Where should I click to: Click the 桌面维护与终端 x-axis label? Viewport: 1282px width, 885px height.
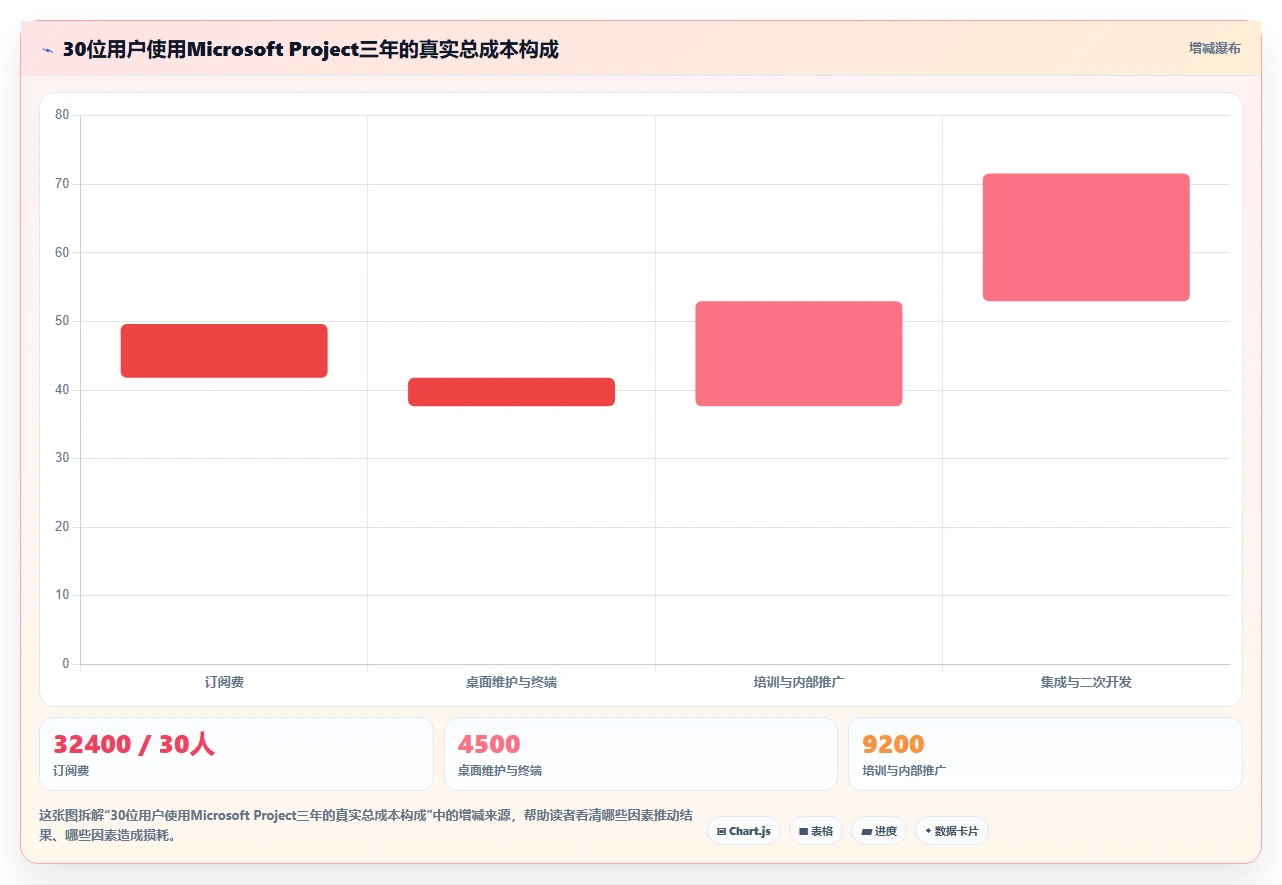511,682
